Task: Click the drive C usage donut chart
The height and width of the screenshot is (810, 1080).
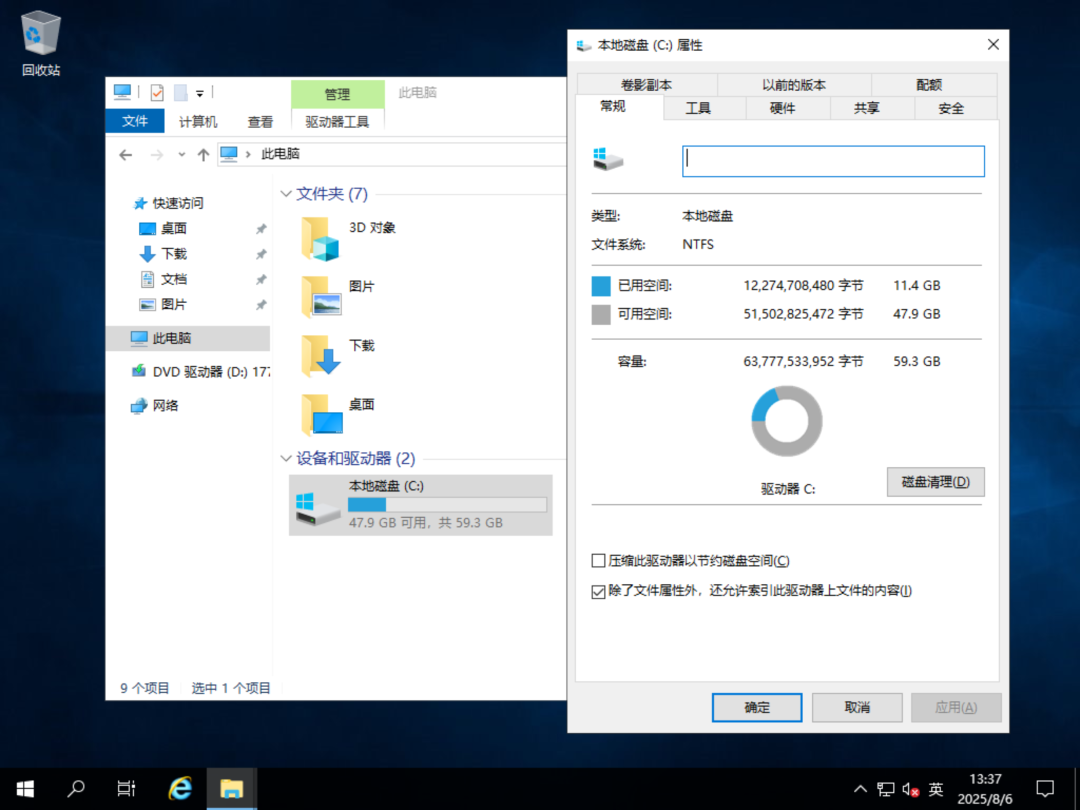Action: point(786,421)
